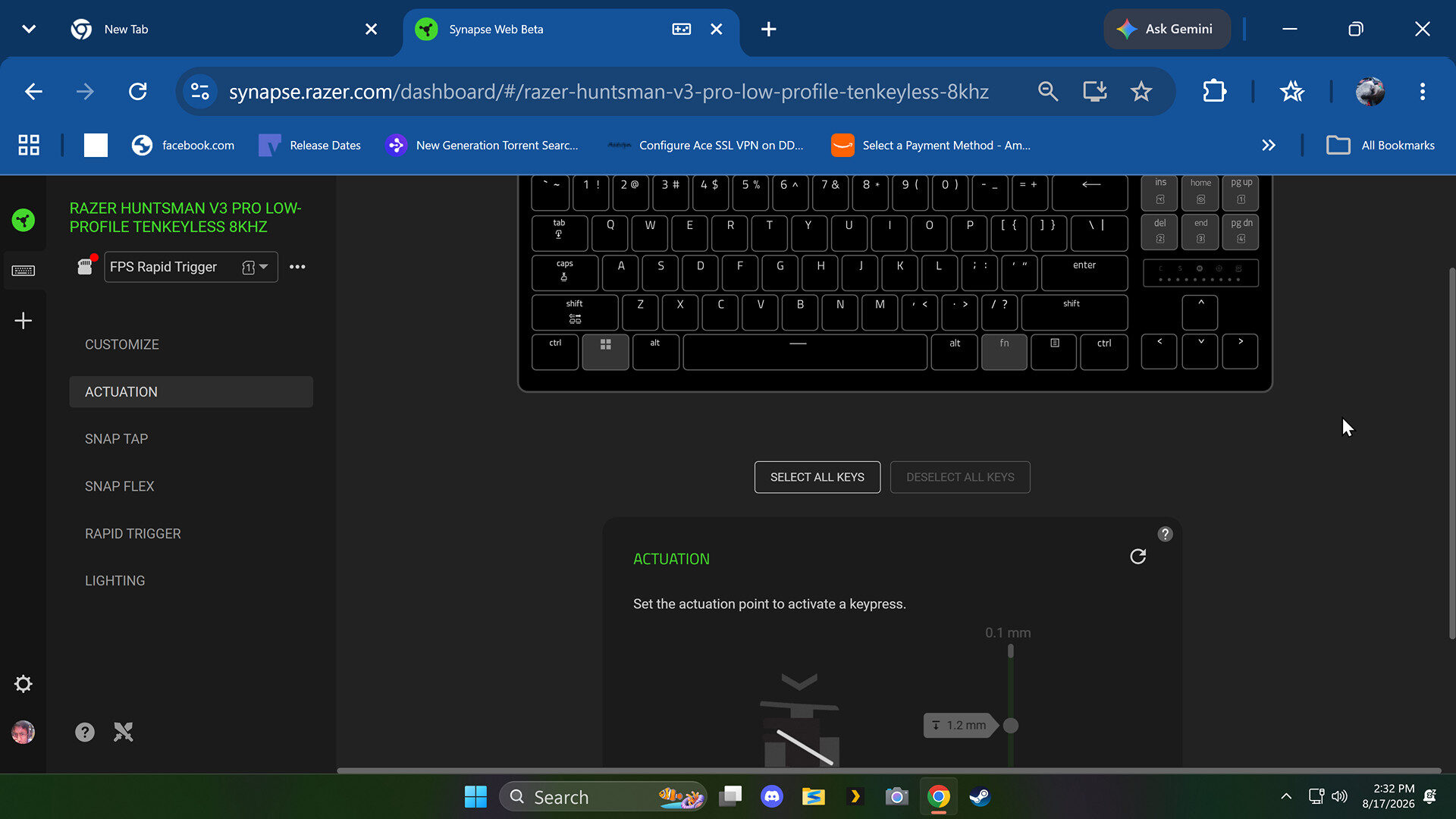Click Chrome's install app icon in address bar
1456x819 pixels.
point(1094,92)
